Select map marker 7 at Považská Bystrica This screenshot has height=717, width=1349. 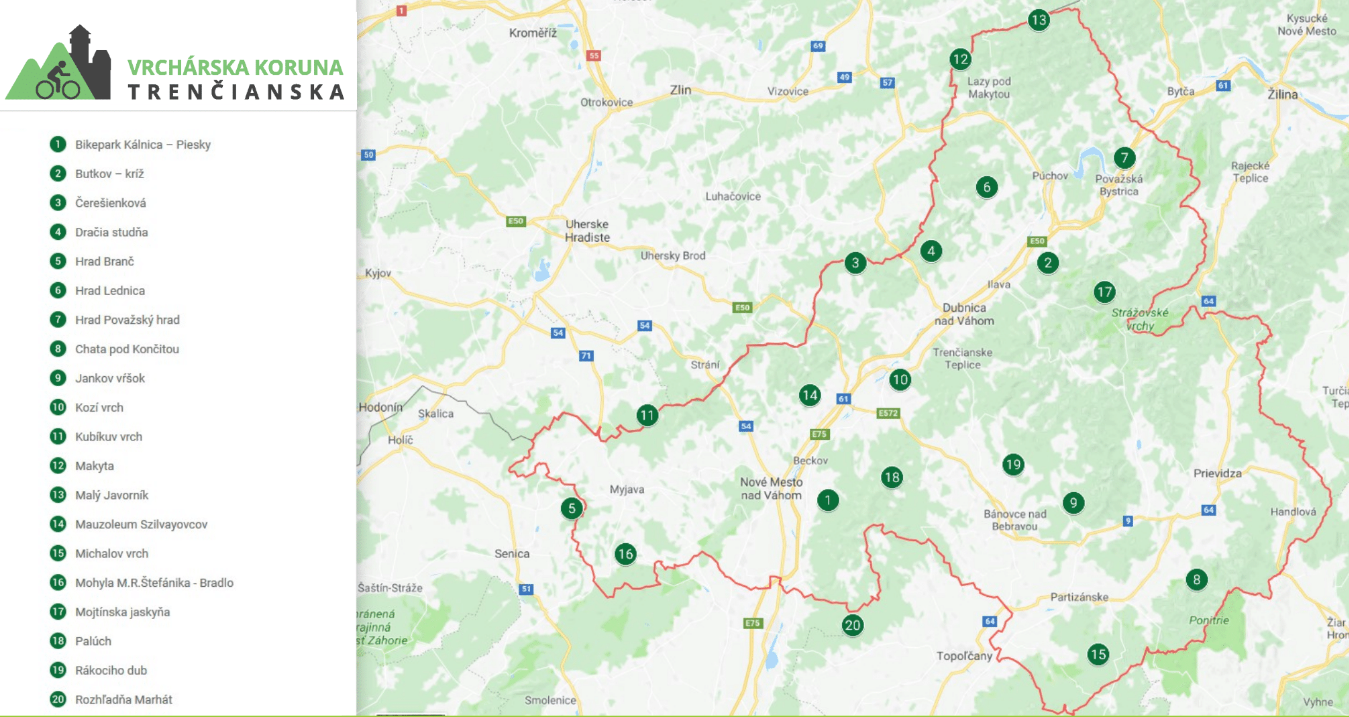click(1125, 158)
